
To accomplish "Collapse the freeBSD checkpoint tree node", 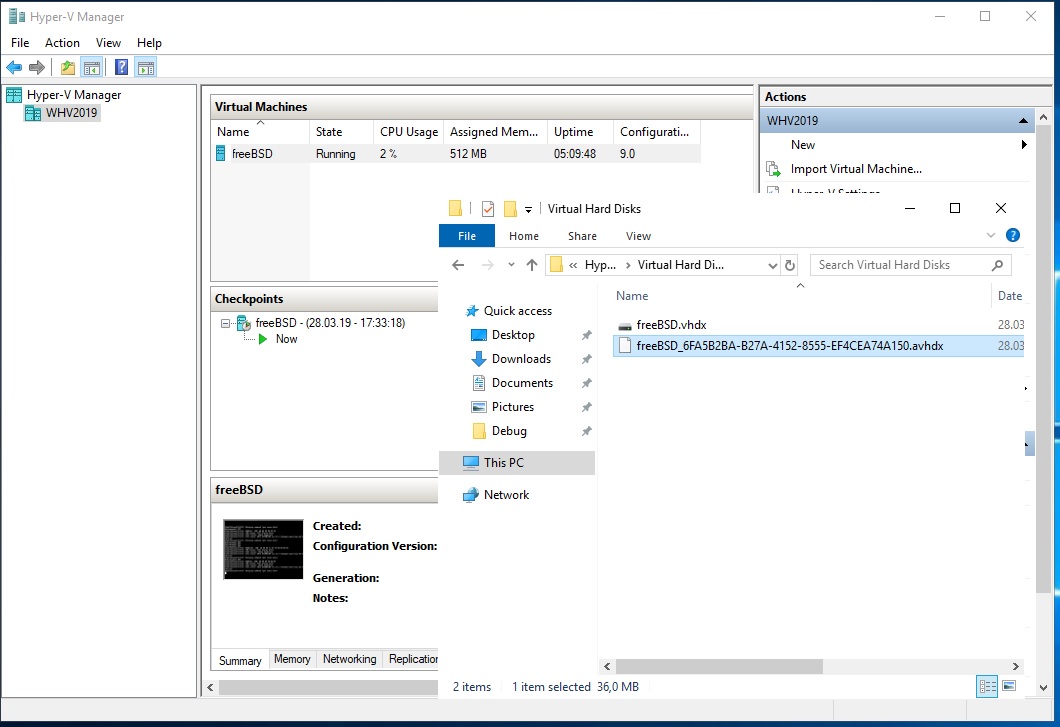I will pos(225,323).
